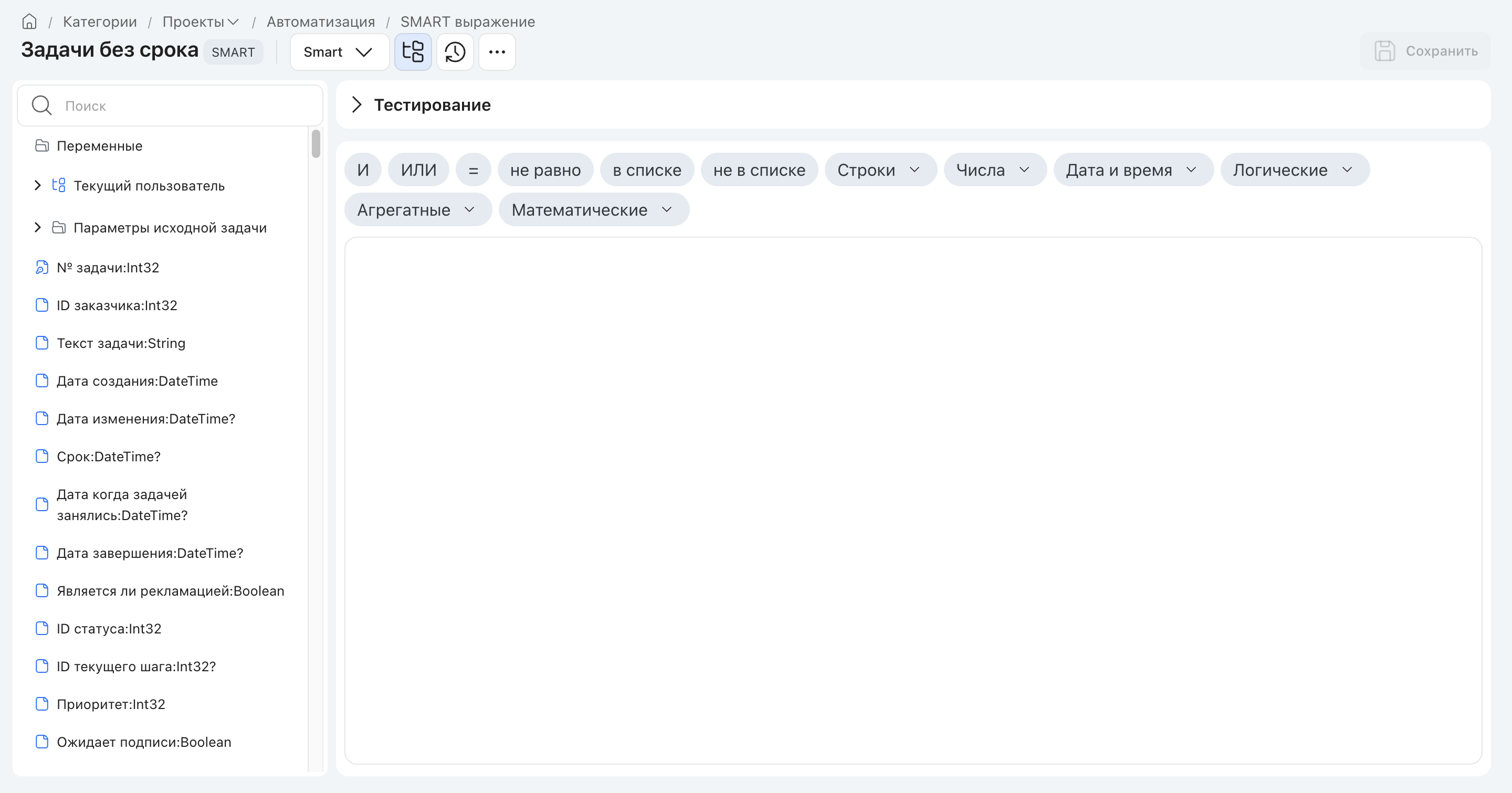The image size is (1512, 793).
Task: Click the Текст задачи file icon
Action: tap(41, 343)
